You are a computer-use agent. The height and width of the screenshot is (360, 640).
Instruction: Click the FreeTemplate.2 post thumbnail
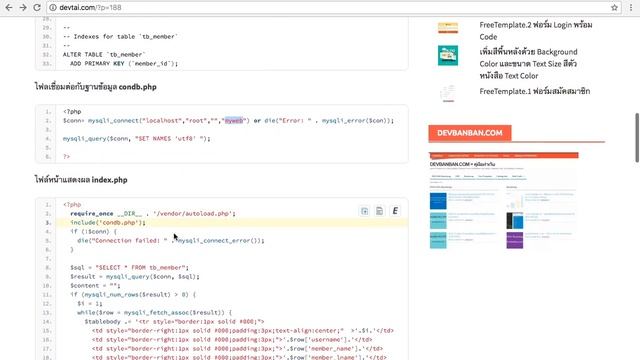pyautogui.click(x=448, y=28)
